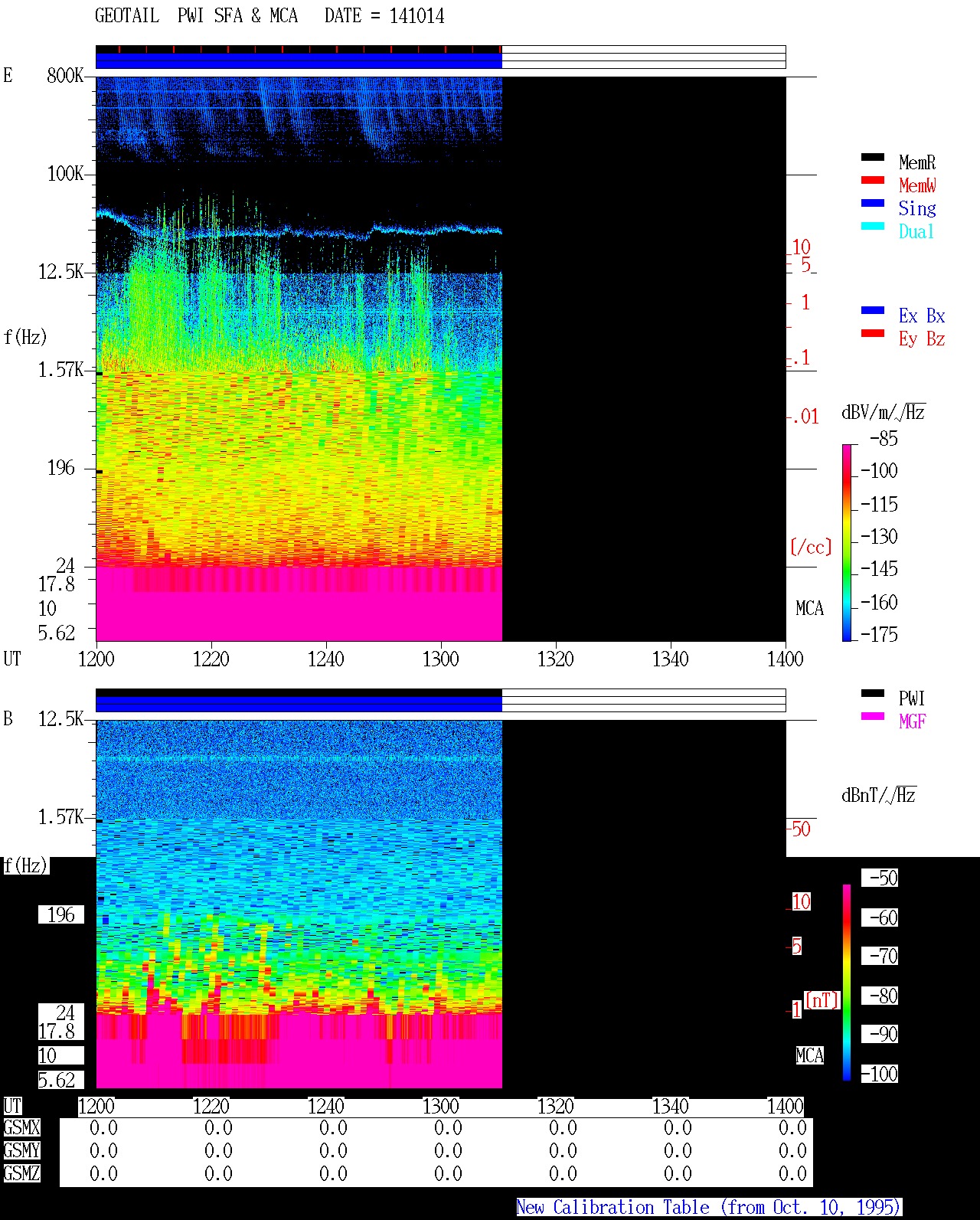Click the dBV/m color scale bar
The height and width of the screenshot is (1220, 980).
(847, 542)
